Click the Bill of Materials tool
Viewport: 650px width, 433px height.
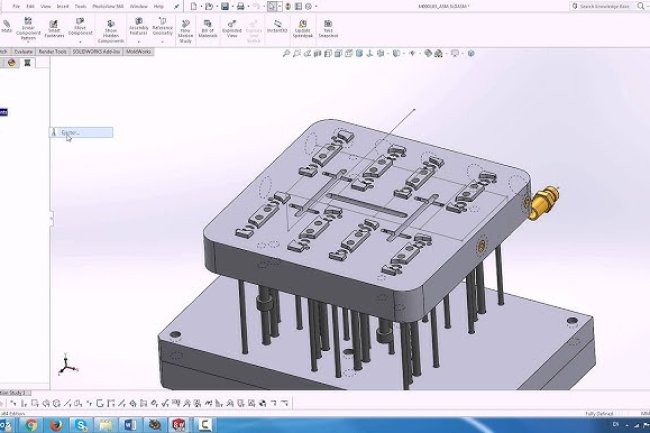(x=208, y=29)
